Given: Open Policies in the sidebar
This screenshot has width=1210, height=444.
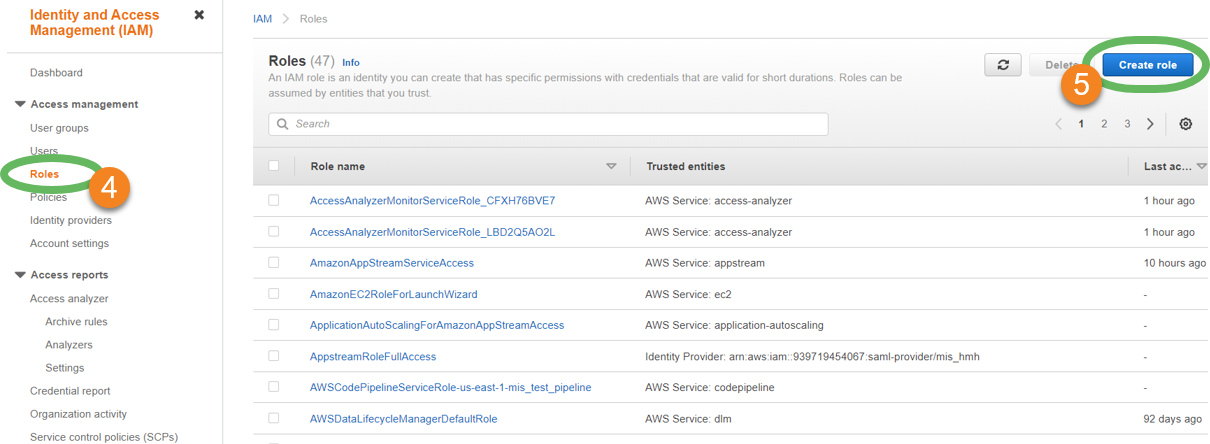Looking at the screenshot, I should coord(48,197).
